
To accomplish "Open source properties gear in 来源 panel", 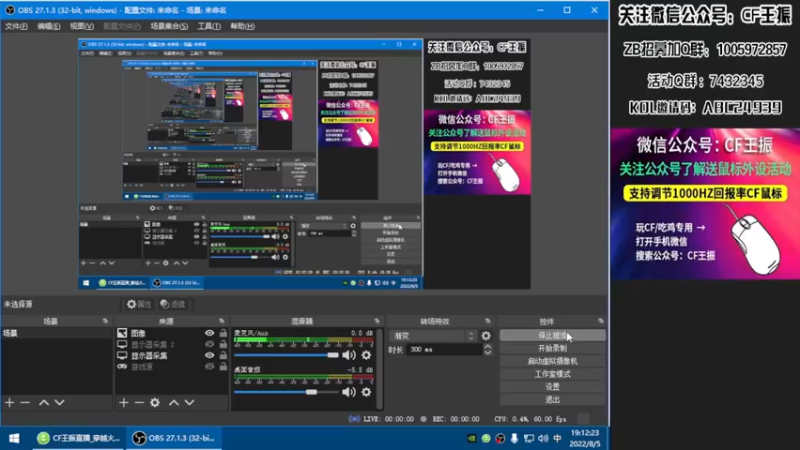I will (x=155, y=403).
